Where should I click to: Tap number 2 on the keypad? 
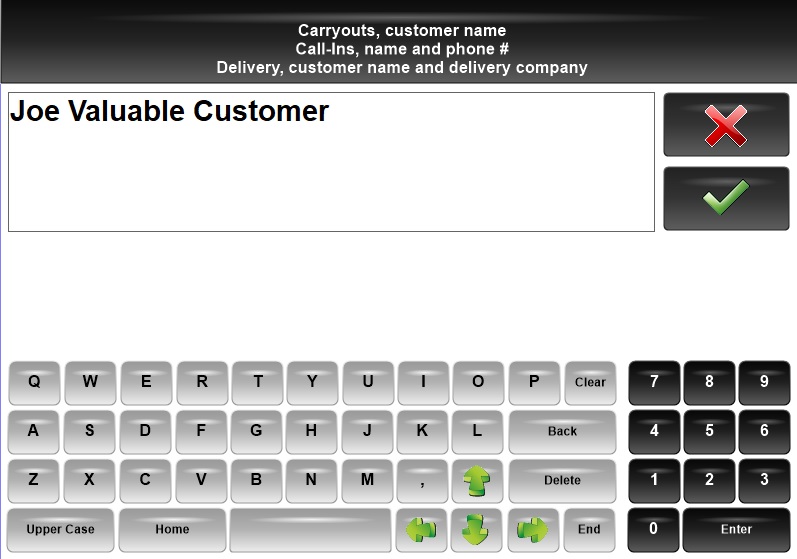pyautogui.click(x=709, y=481)
